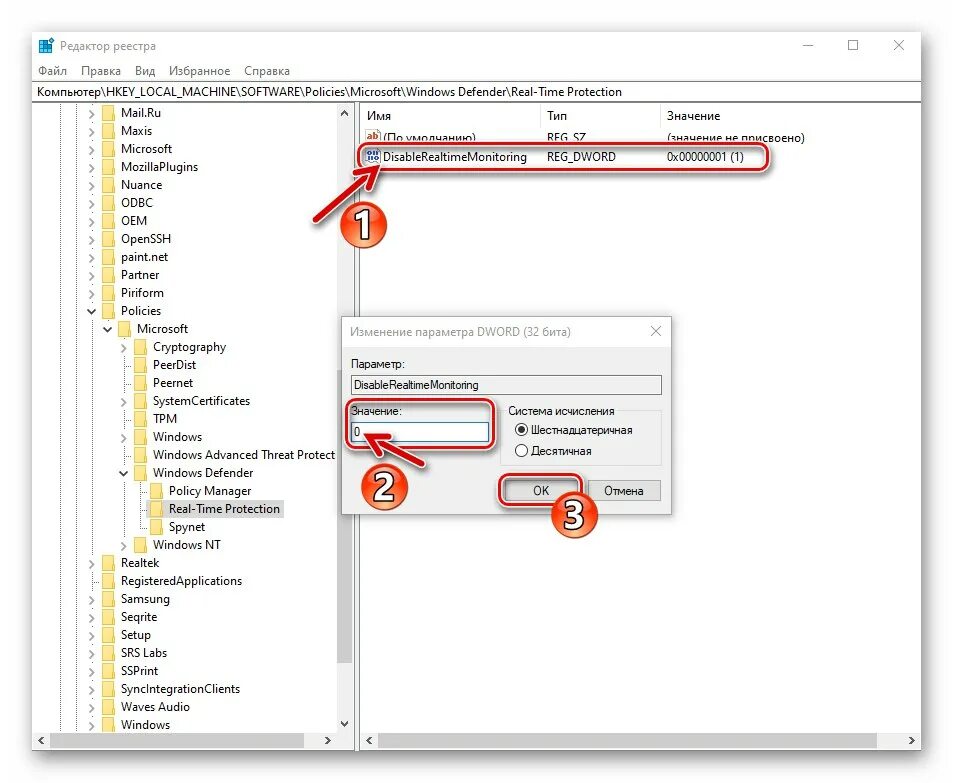Select the Samsung folder icon

tap(108, 599)
